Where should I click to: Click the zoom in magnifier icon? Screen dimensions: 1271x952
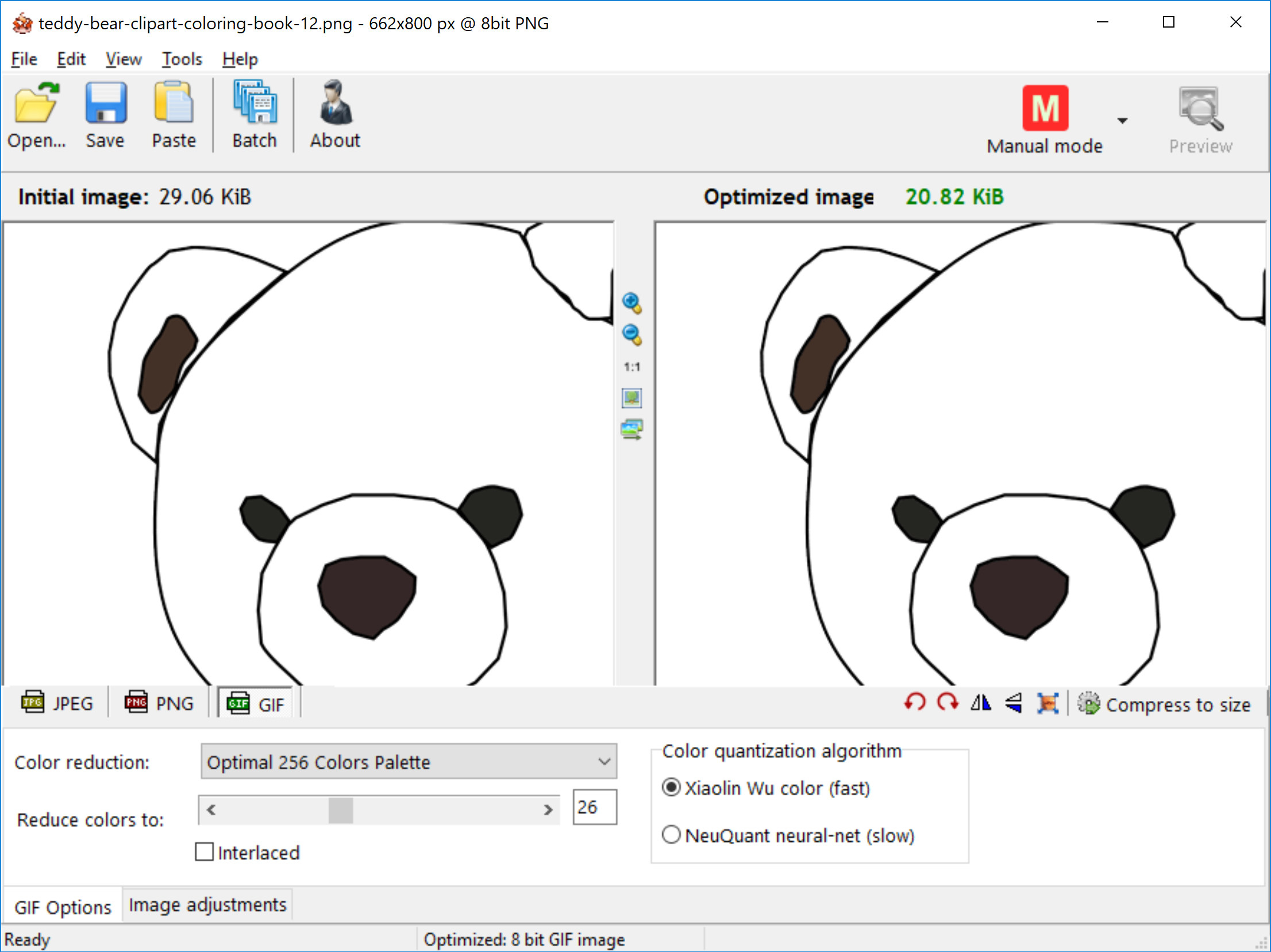coord(631,303)
